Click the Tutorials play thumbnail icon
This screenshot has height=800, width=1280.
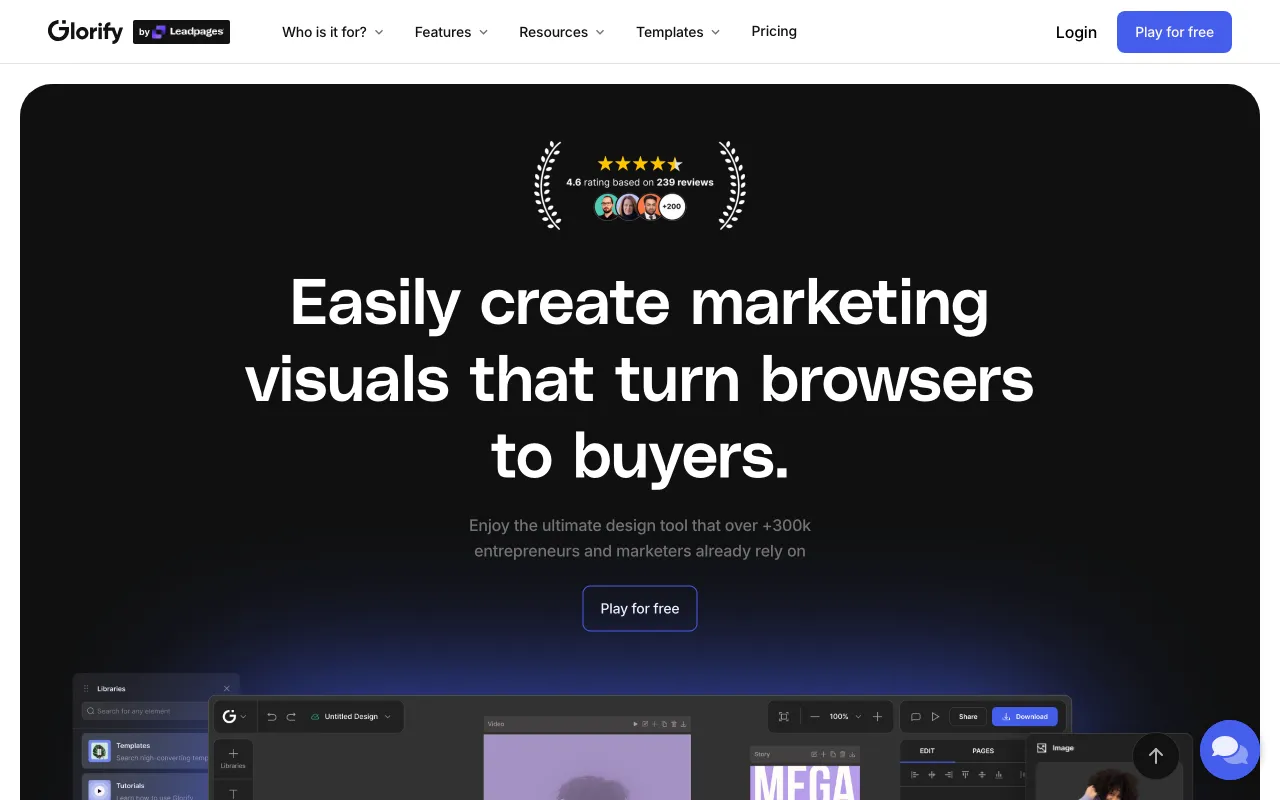[x=99, y=790]
